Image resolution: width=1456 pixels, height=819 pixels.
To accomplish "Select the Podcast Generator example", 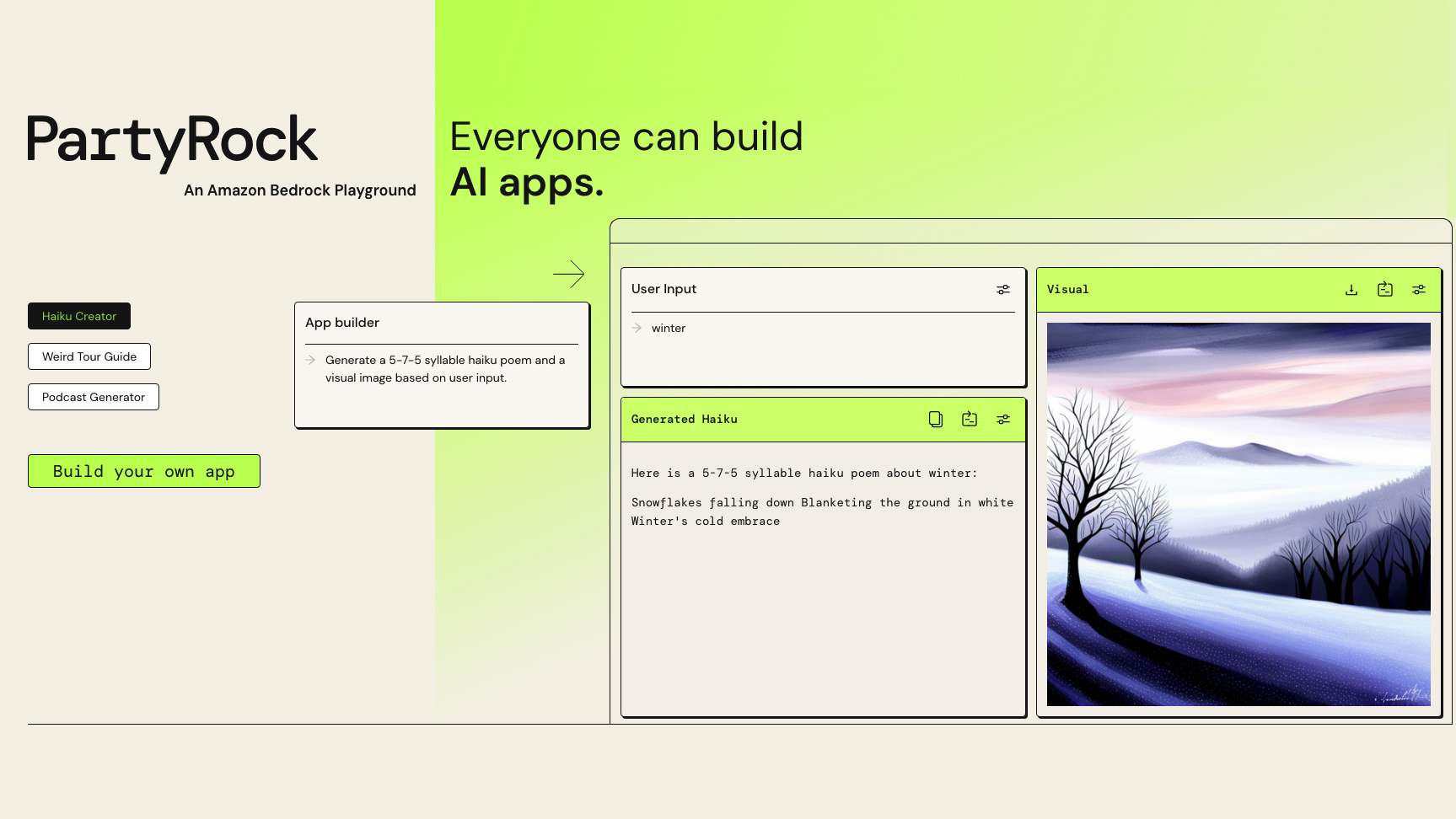I will tap(94, 397).
